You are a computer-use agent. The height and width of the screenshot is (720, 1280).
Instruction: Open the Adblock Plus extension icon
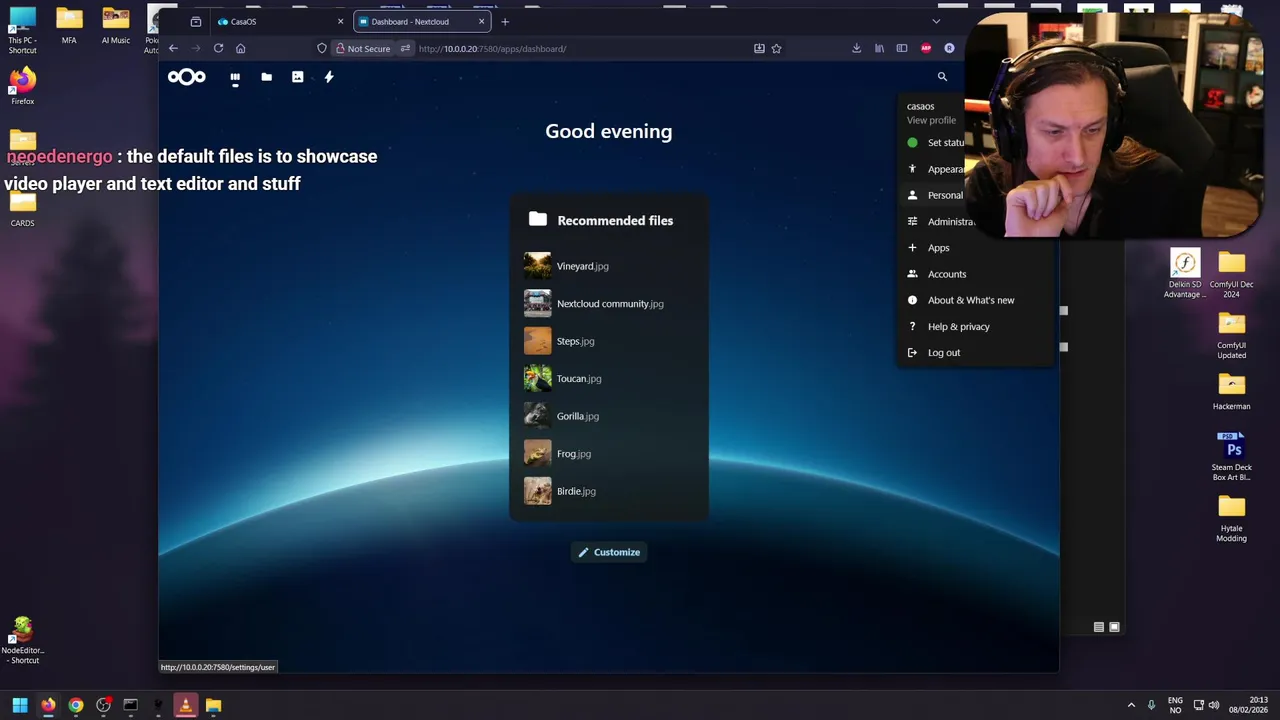(x=926, y=48)
